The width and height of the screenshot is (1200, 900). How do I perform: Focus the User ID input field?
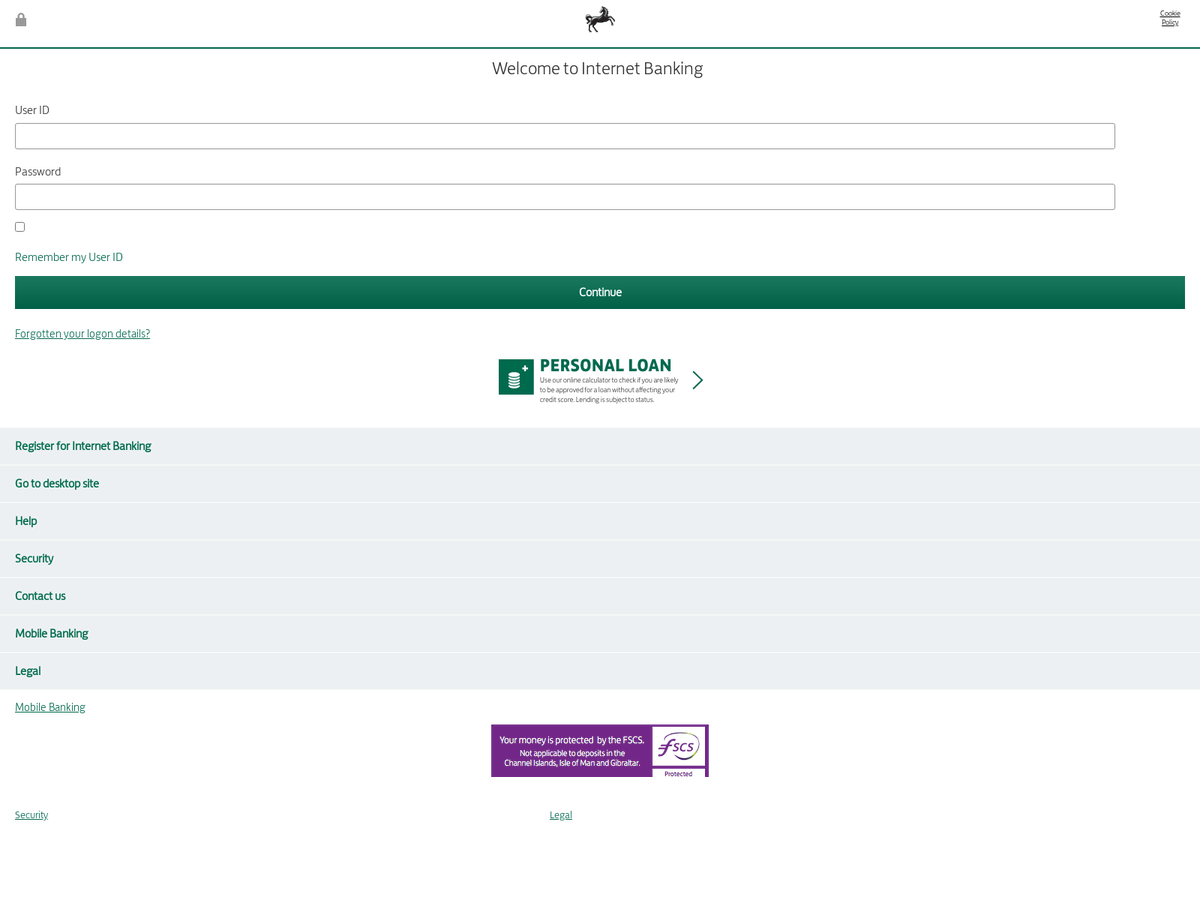tap(565, 136)
